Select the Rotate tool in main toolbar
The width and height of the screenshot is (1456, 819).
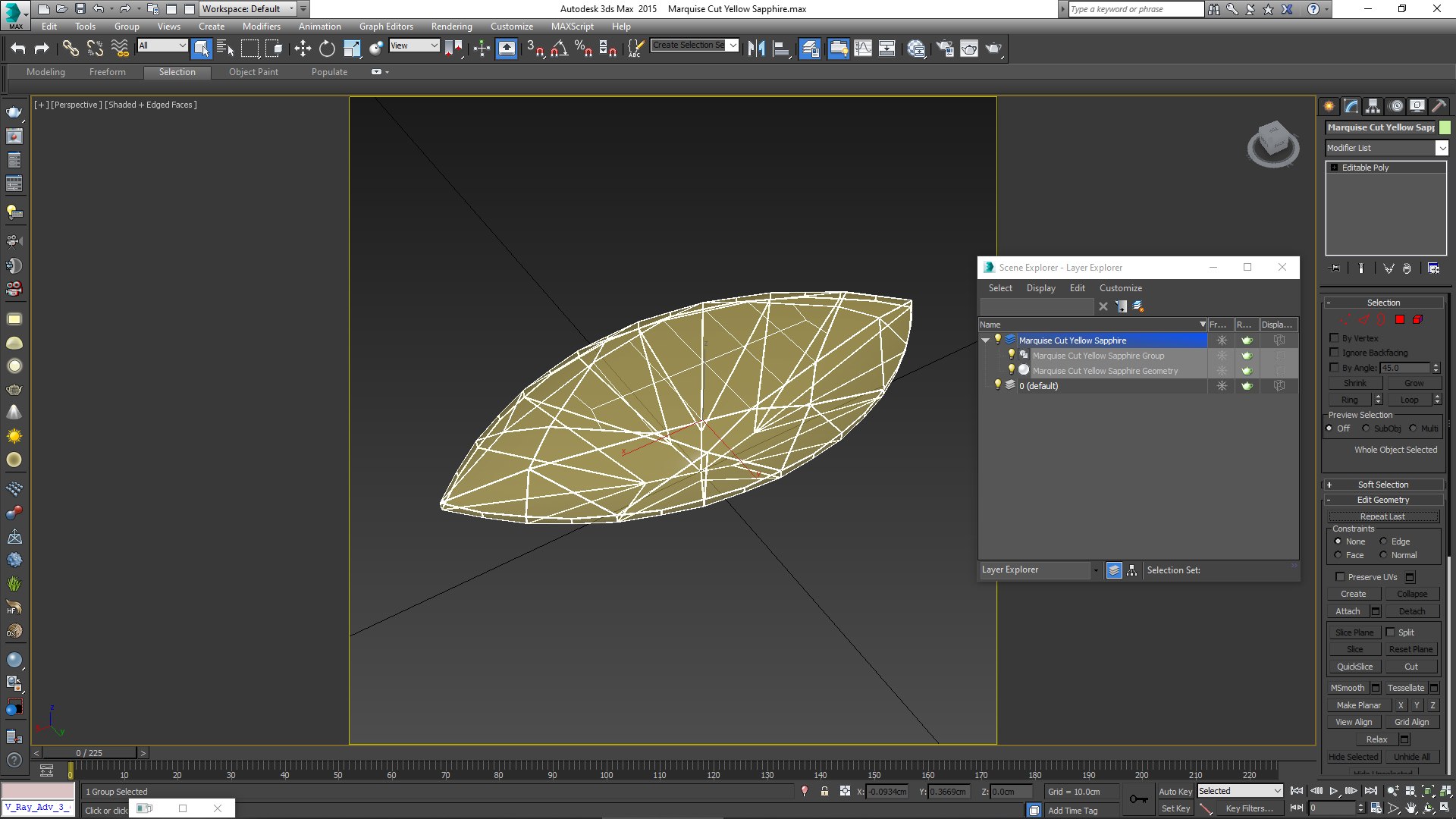327,49
